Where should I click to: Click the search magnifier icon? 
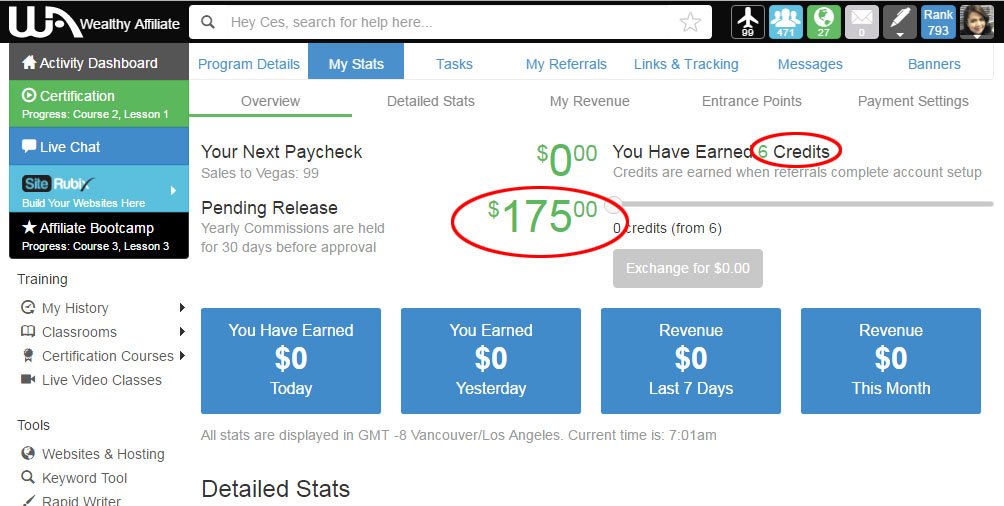pyautogui.click(x=208, y=22)
